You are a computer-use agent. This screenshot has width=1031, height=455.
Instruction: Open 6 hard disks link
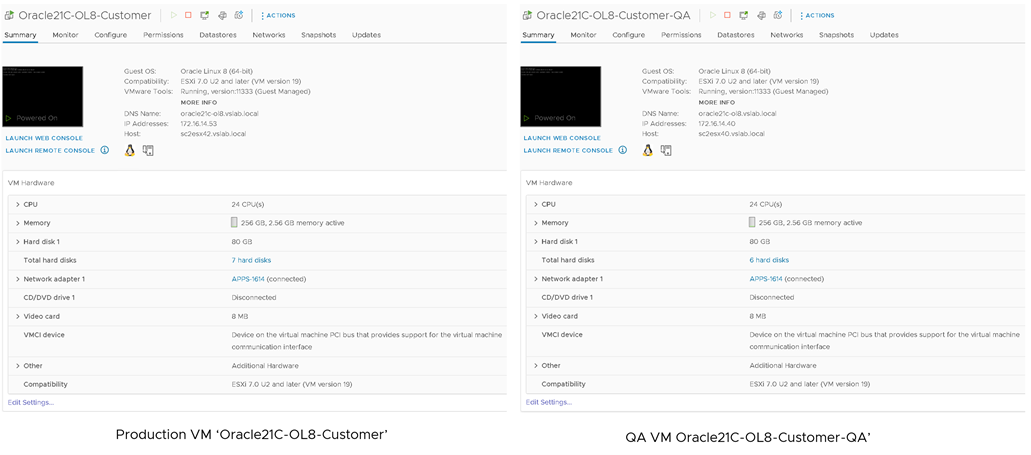point(769,260)
